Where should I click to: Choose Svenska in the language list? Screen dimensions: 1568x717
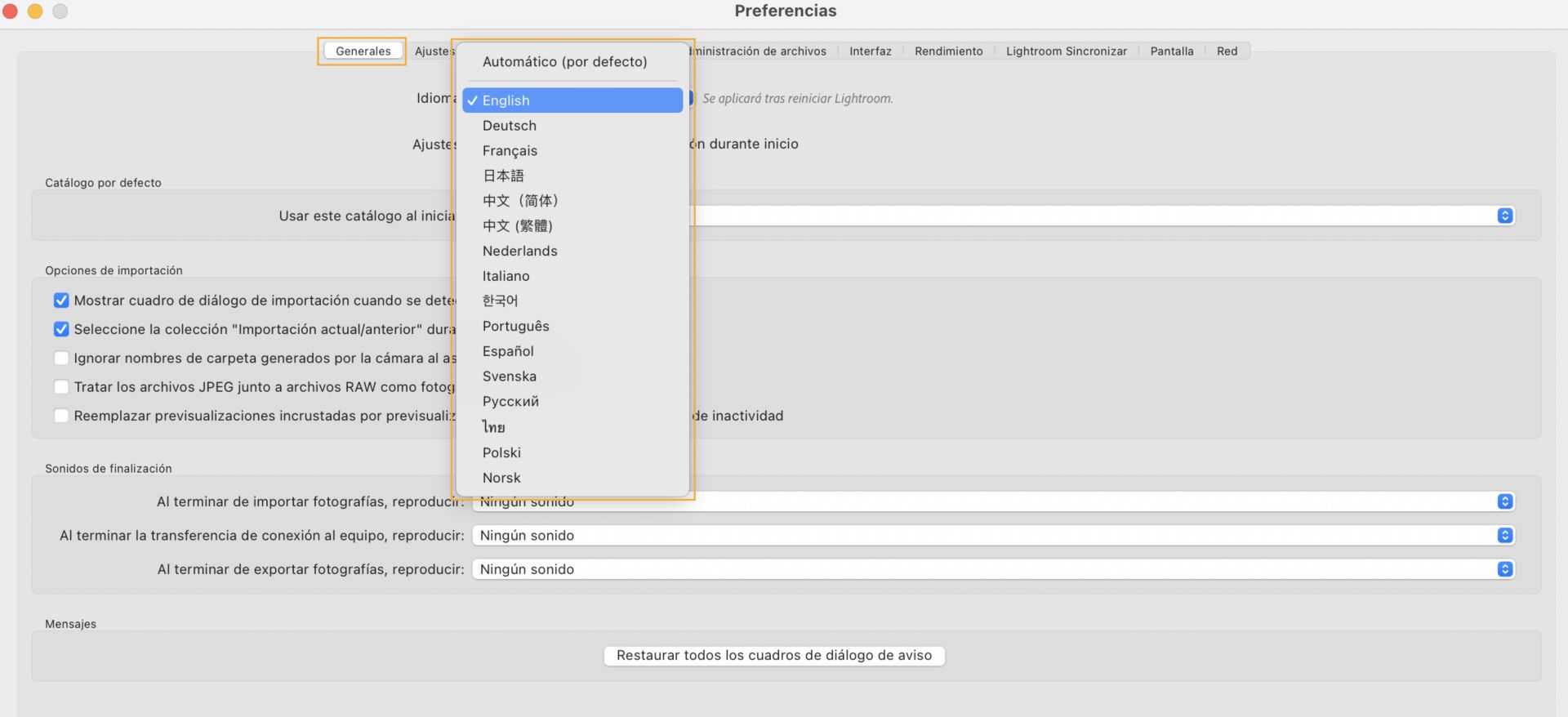(x=572, y=376)
